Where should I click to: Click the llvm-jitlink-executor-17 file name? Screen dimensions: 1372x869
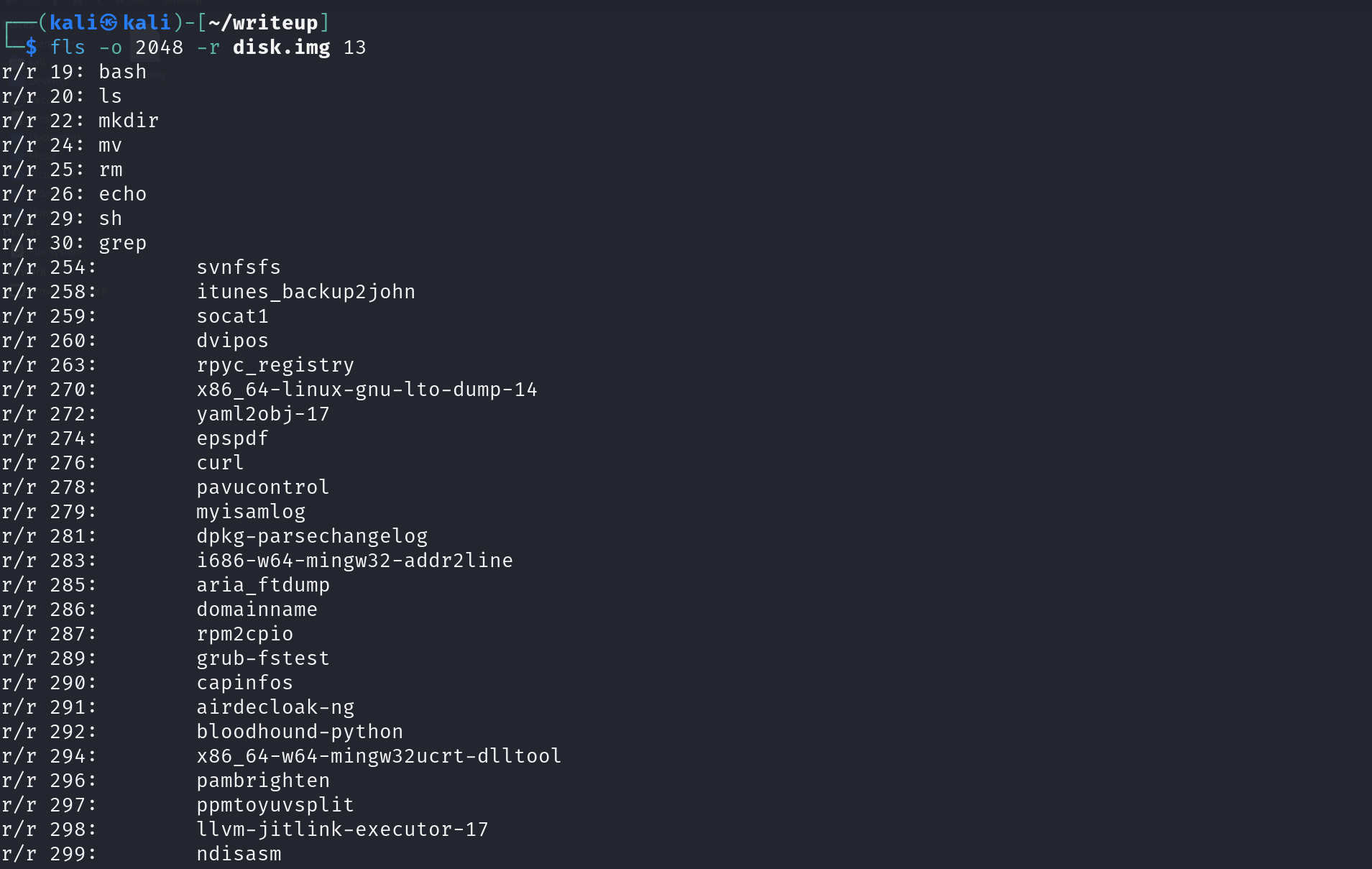pos(342,829)
